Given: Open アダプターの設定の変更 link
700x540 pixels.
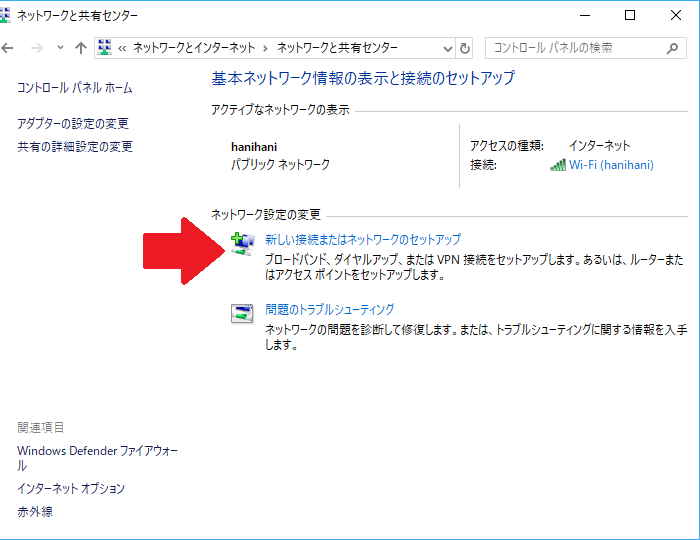Looking at the screenshot, I should 73,124.
